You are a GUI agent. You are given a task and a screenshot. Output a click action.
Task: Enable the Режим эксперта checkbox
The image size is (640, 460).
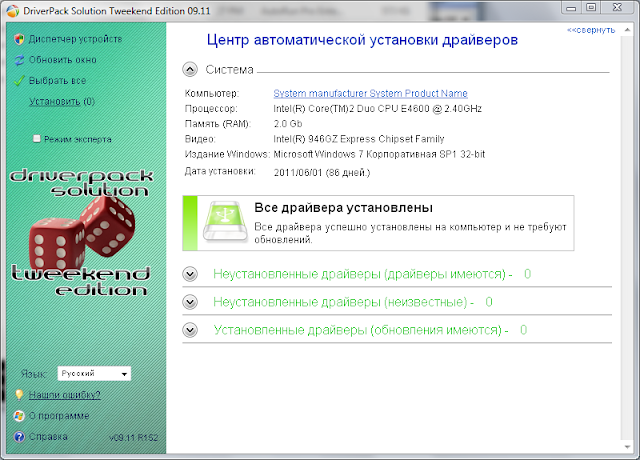pyautogui.click(x=37, y=139)
